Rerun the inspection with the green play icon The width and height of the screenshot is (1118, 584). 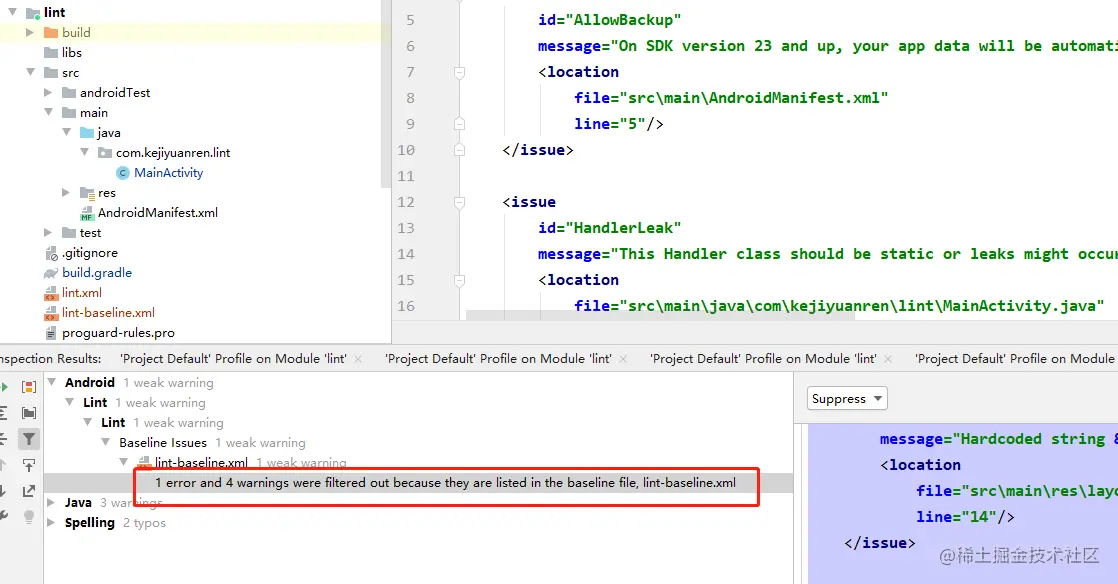pos(4,386)
